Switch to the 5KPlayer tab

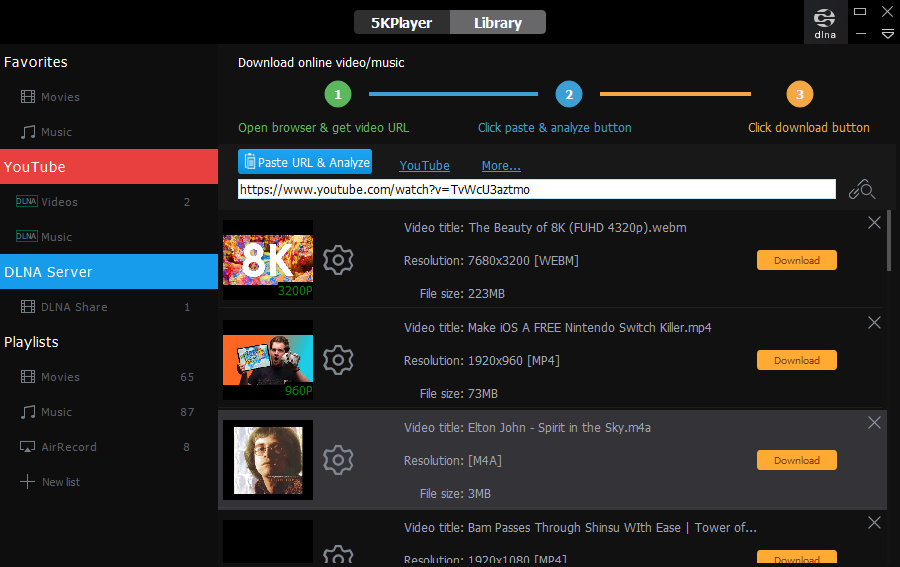402,22
